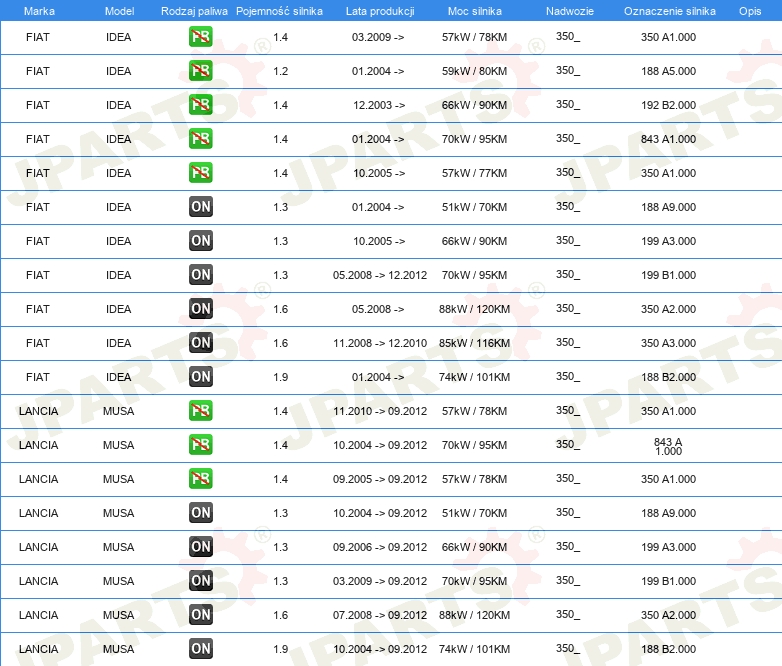Click petrol icon in Lancia Musa 70kW / 95KM 1.4 row
Screen dimensions: 782x666
tap(200, 444)
